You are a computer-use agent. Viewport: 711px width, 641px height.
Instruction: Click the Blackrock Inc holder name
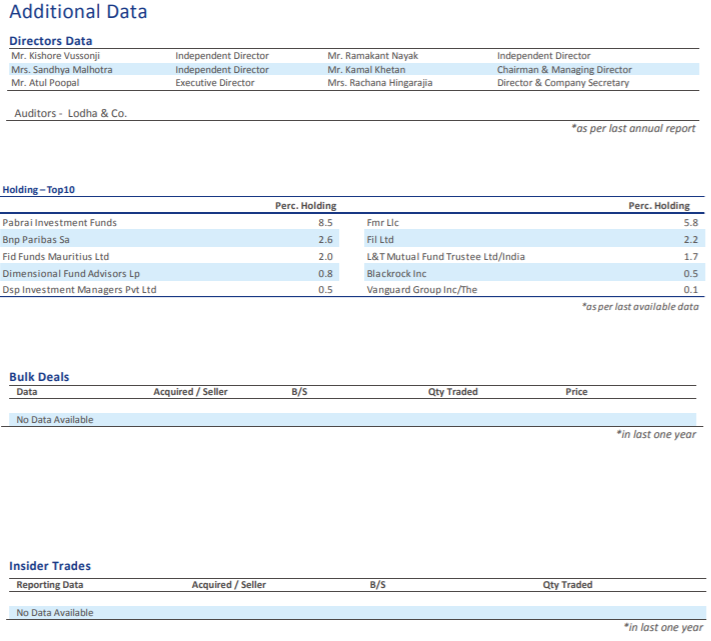click(x=396, y=274)
